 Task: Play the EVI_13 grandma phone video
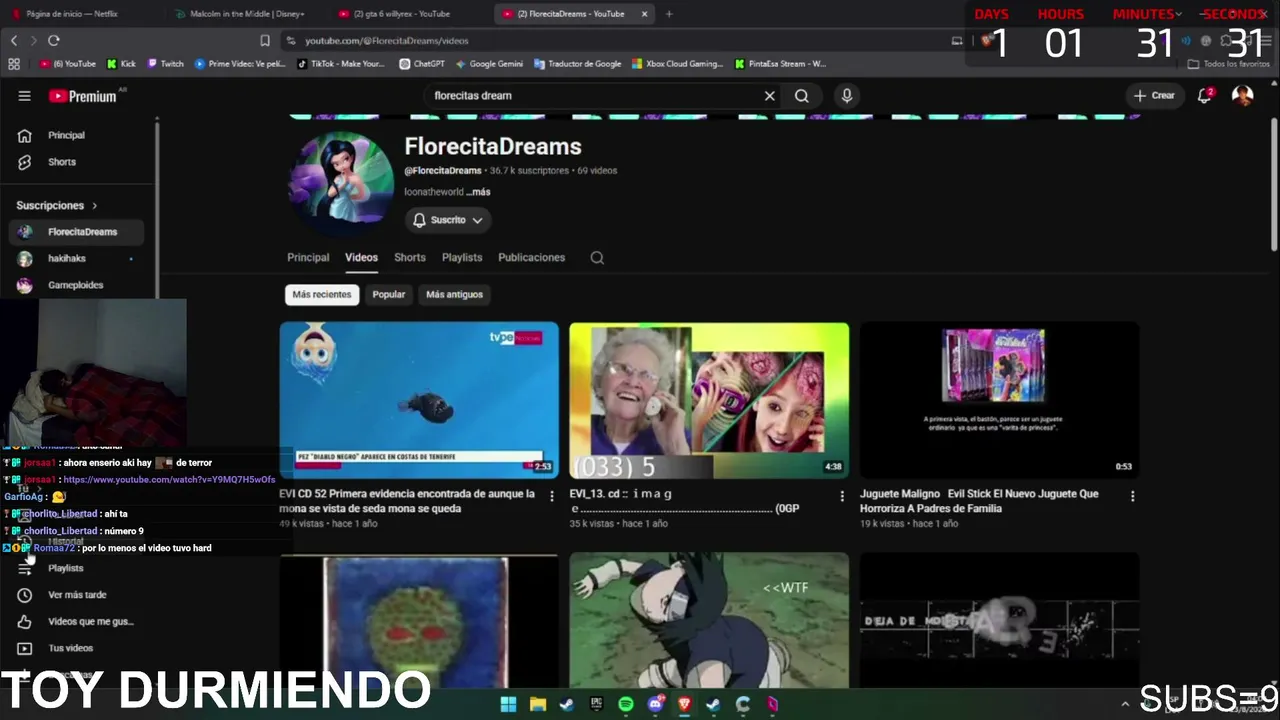[x=709, y=400]
